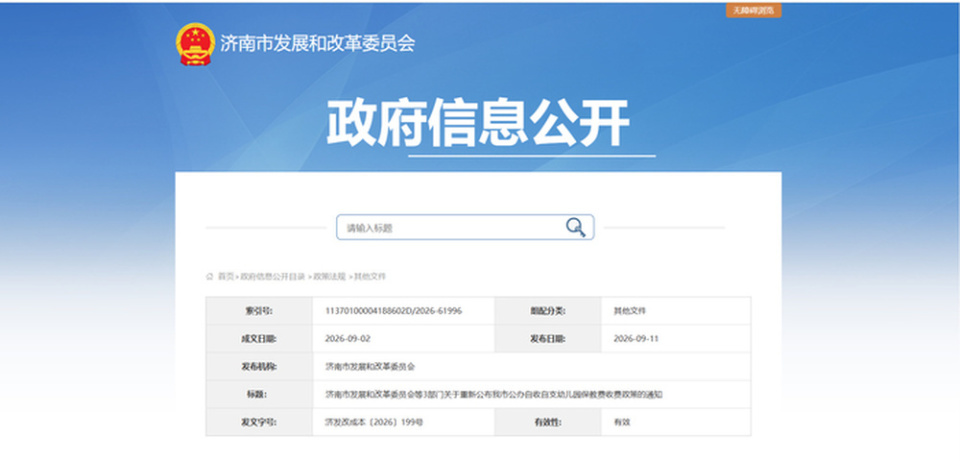Open the orange 无障碍浏览 accessibility button
This screenshot has height=461, width=960.
pyautogui.click(x=753, y=10)
